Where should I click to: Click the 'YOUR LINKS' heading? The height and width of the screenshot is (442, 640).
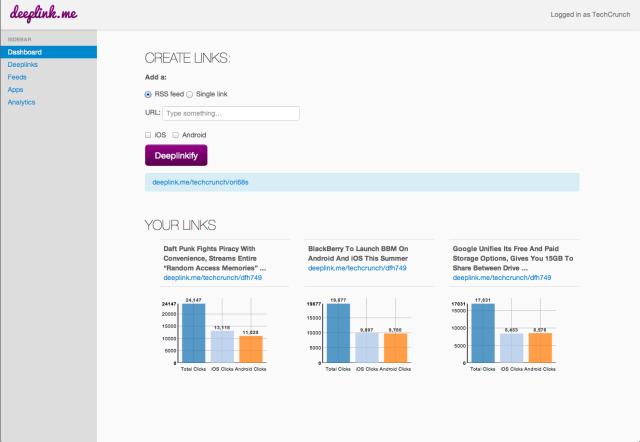point(180,225)
